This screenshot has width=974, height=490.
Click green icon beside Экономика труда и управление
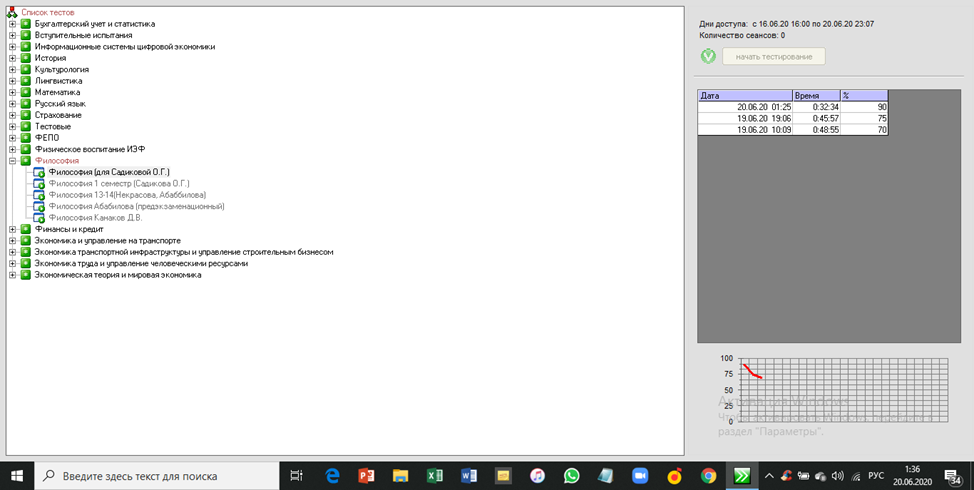[25, 264]
